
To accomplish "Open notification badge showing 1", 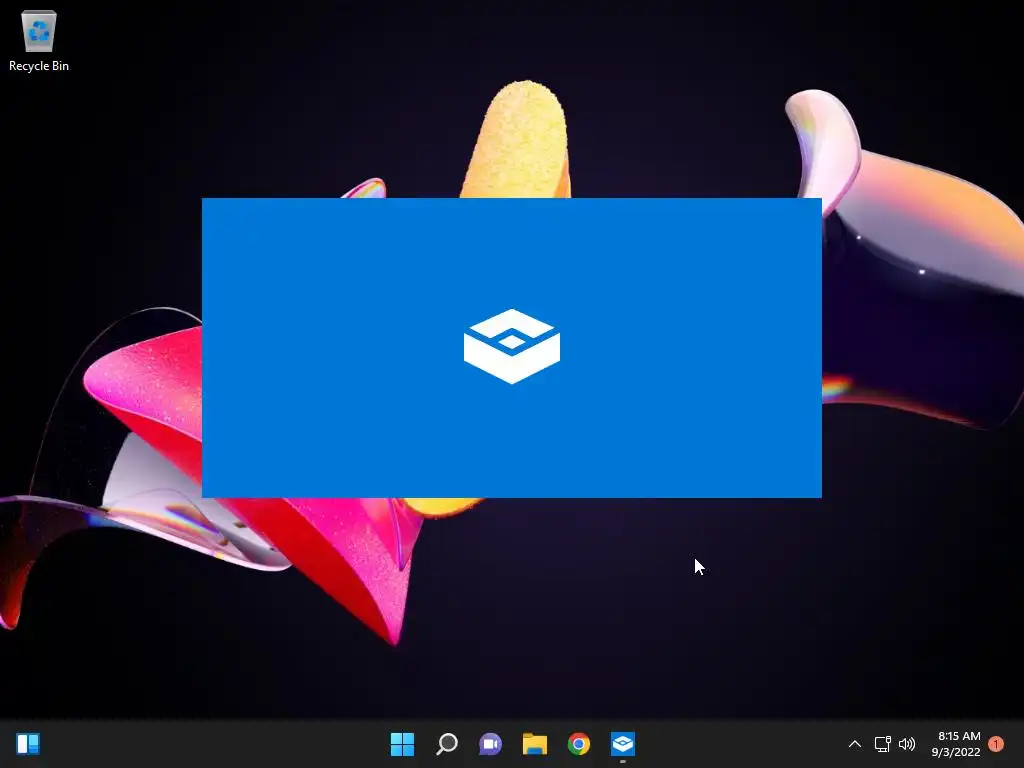I will coord(995,744).
